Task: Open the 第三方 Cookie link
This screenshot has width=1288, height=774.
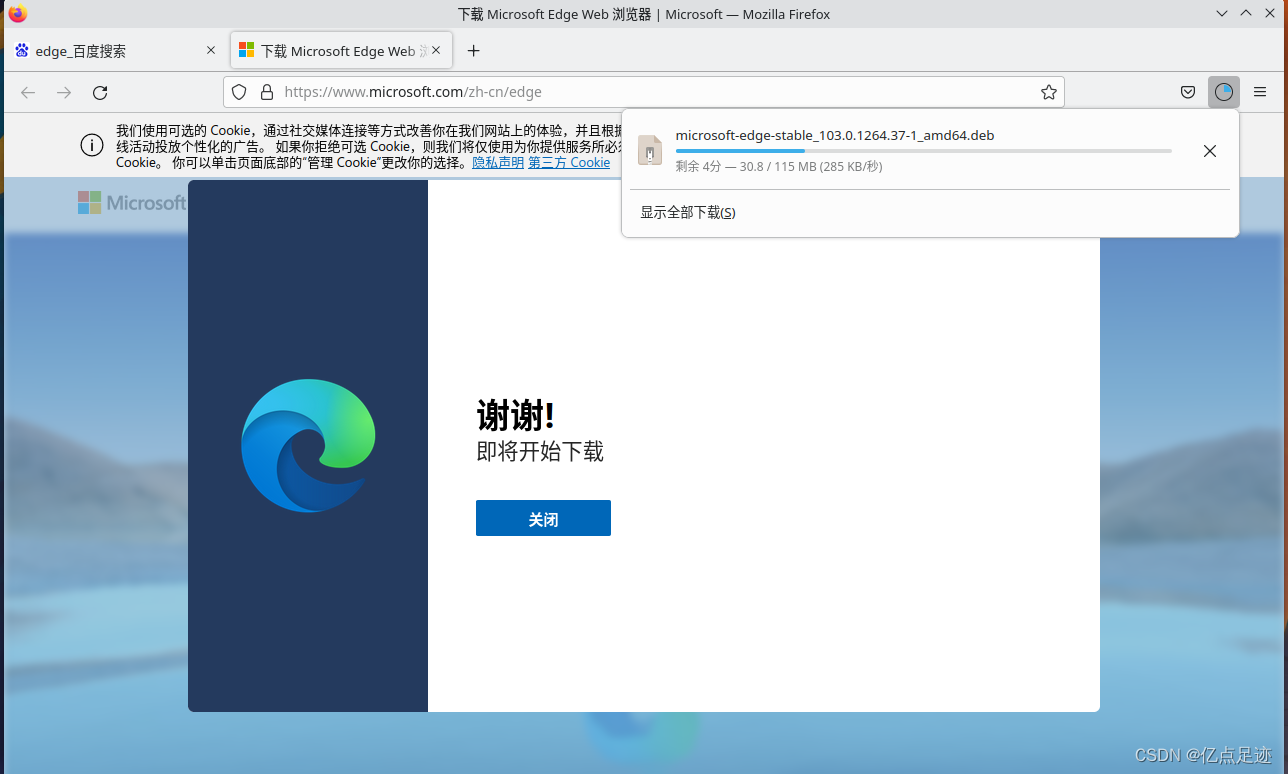Action: pos(569,162)
